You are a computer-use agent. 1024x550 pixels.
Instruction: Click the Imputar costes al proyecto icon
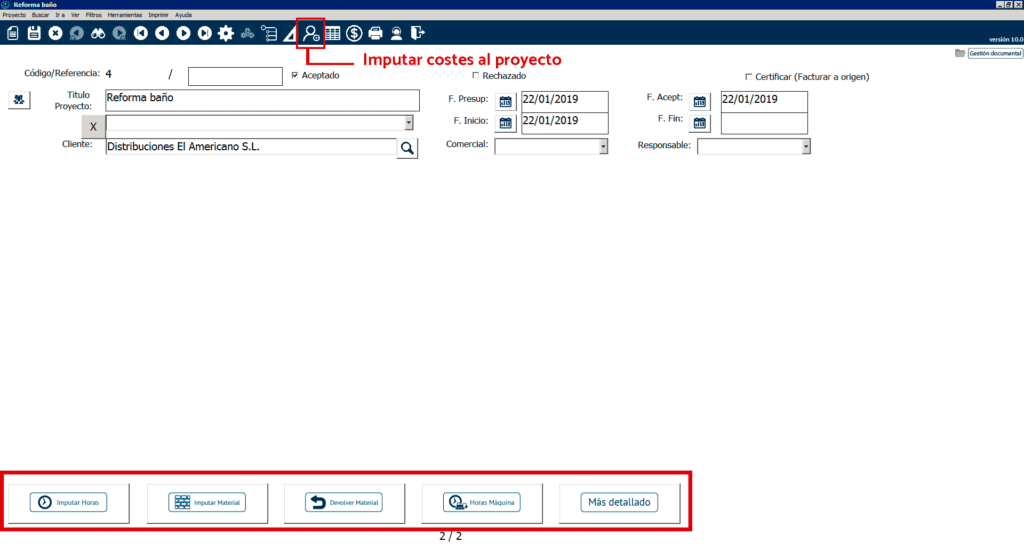pos(311,33)
